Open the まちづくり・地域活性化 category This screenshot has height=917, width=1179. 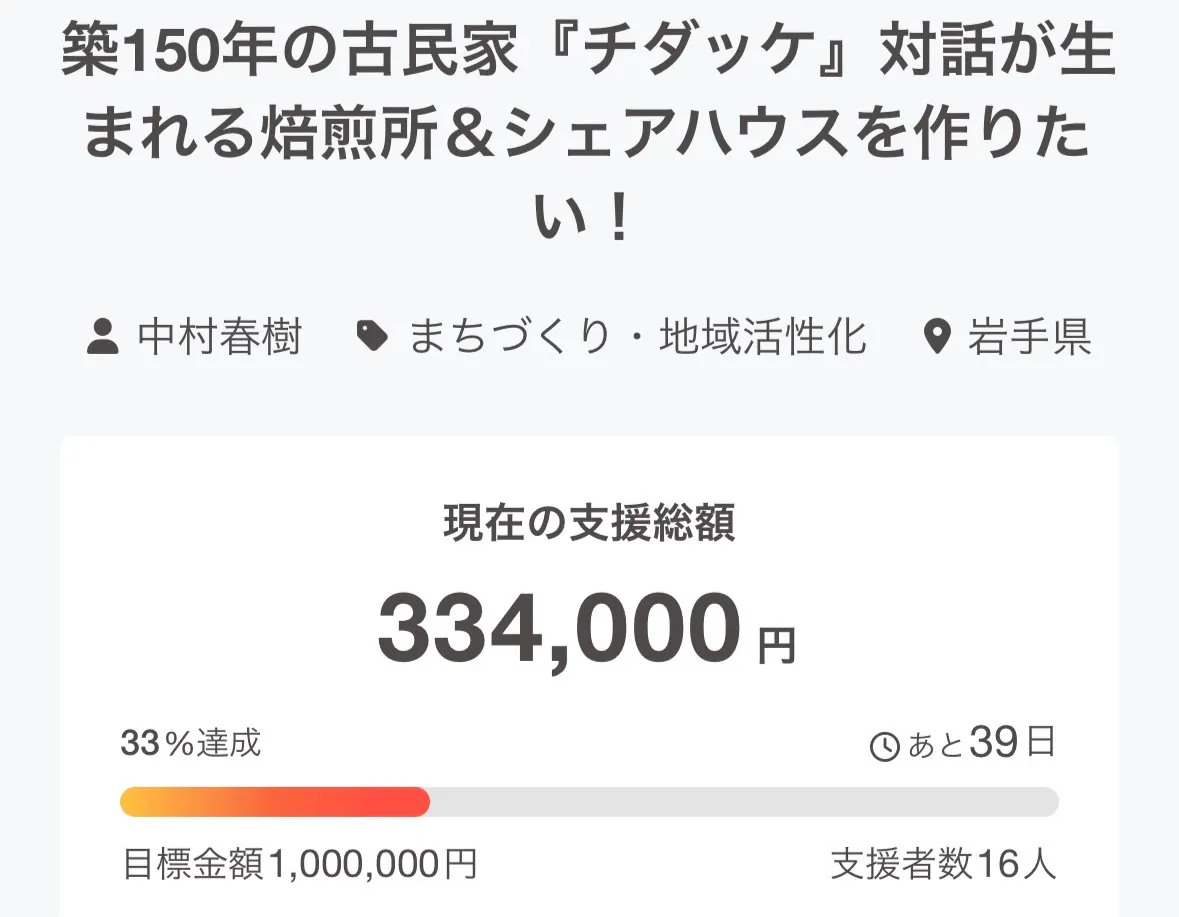(637, 338)
